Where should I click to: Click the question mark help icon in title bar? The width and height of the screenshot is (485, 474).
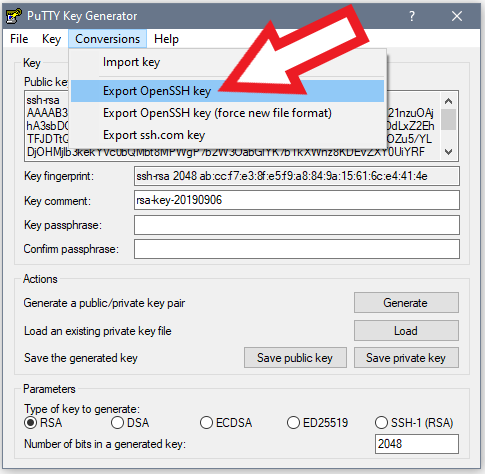(412, 16)
